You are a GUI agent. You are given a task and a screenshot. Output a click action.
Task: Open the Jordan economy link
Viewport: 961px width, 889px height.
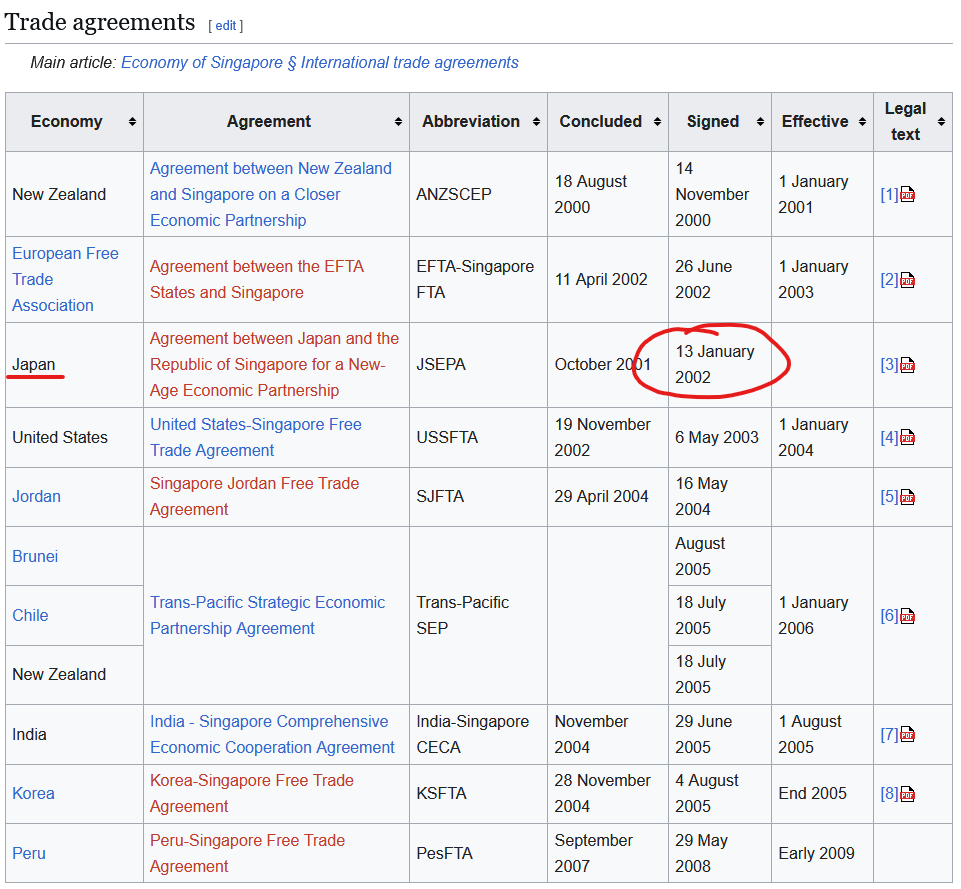click(36, 496)
